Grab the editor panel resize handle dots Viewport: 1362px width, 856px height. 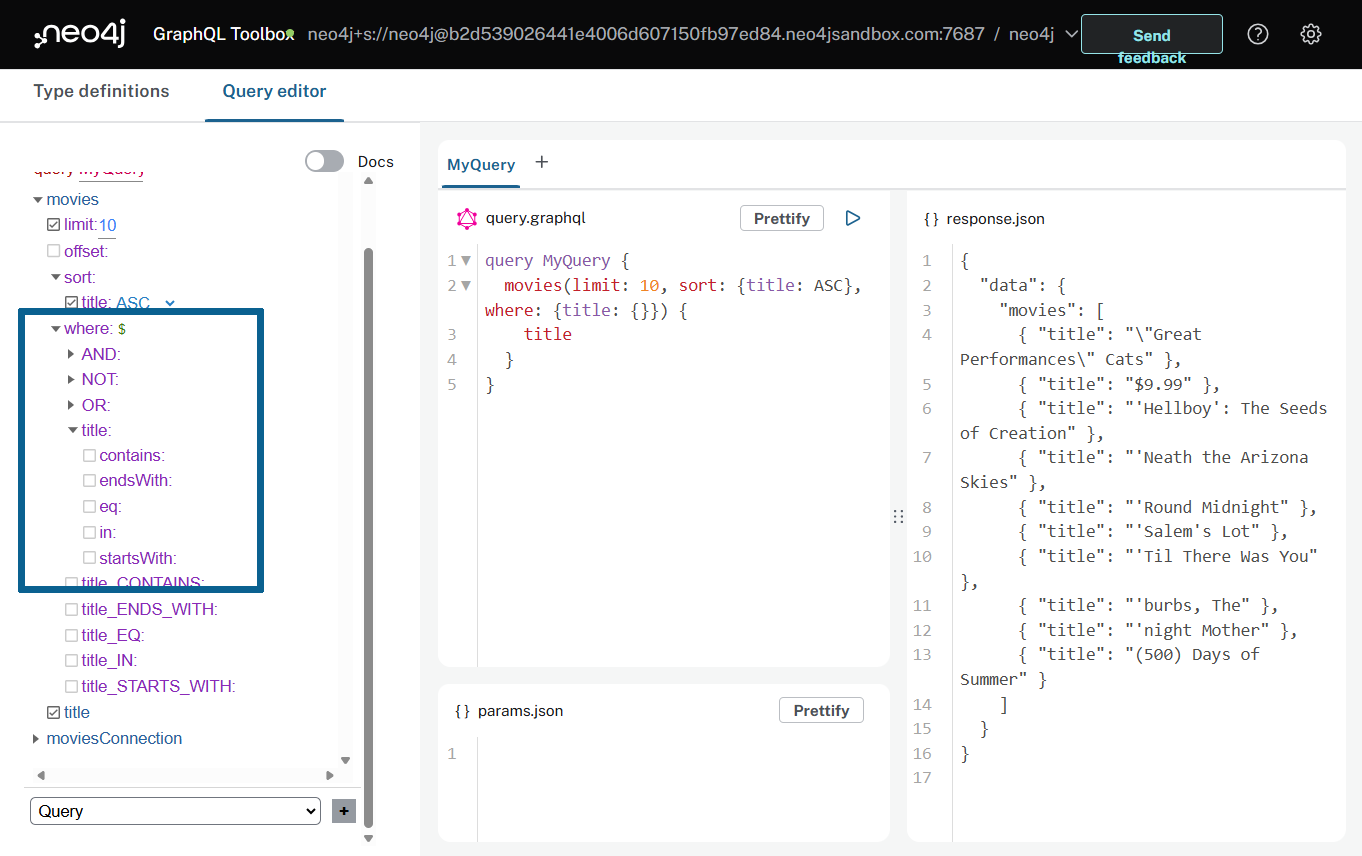[898, 516]
